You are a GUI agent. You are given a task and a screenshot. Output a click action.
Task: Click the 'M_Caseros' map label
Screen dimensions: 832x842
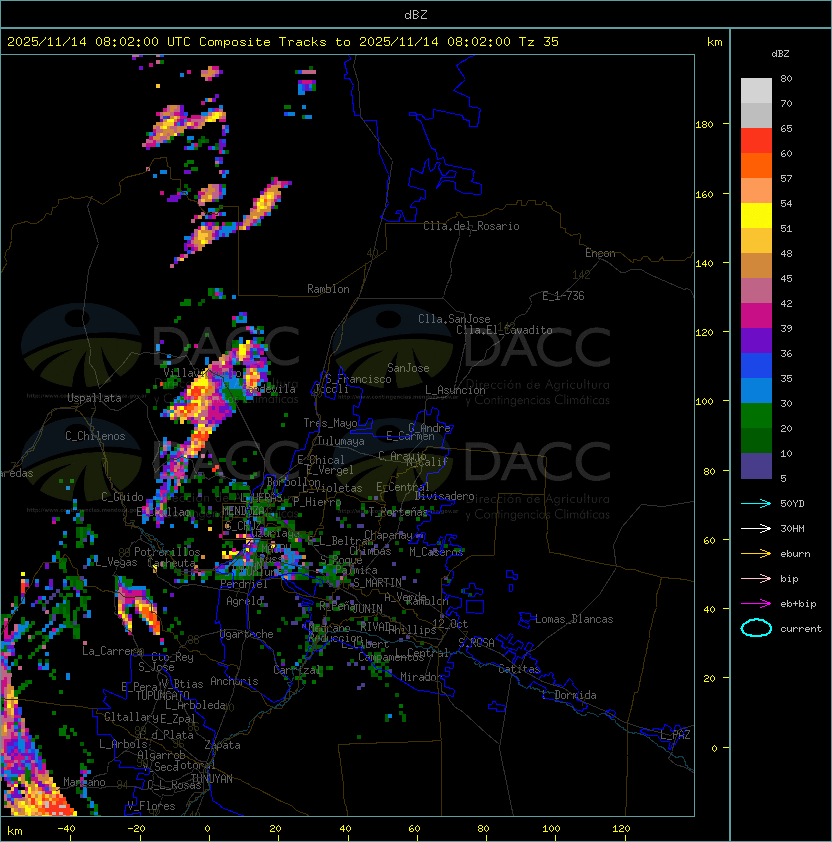[436, 551]
